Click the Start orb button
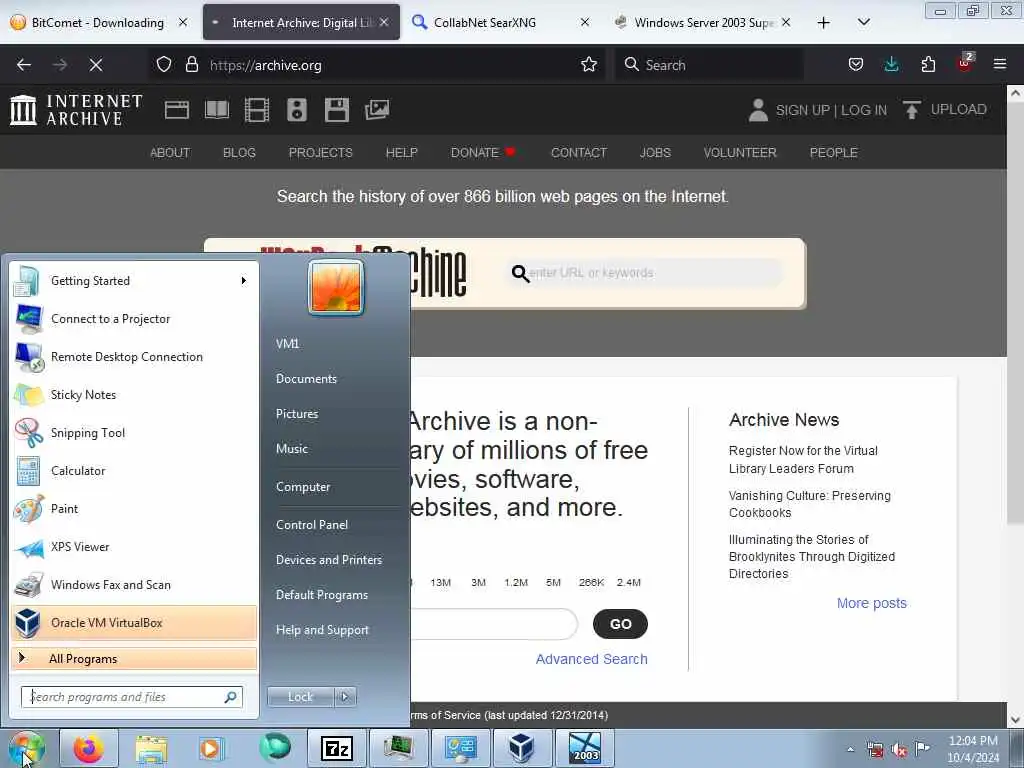 (x=27, y=748)
